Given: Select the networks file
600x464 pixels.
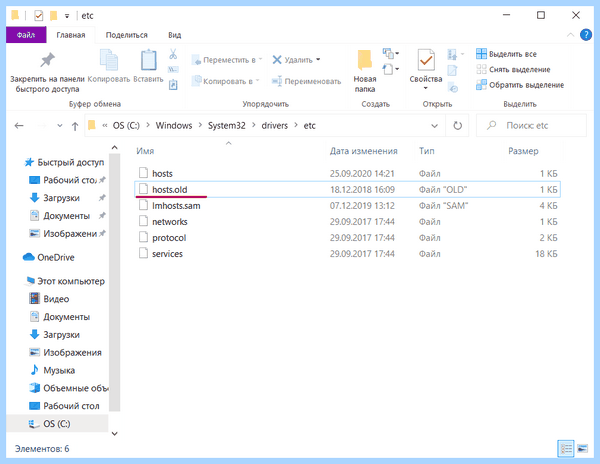Looking at the screenshot, I should [x=347, y=221].
